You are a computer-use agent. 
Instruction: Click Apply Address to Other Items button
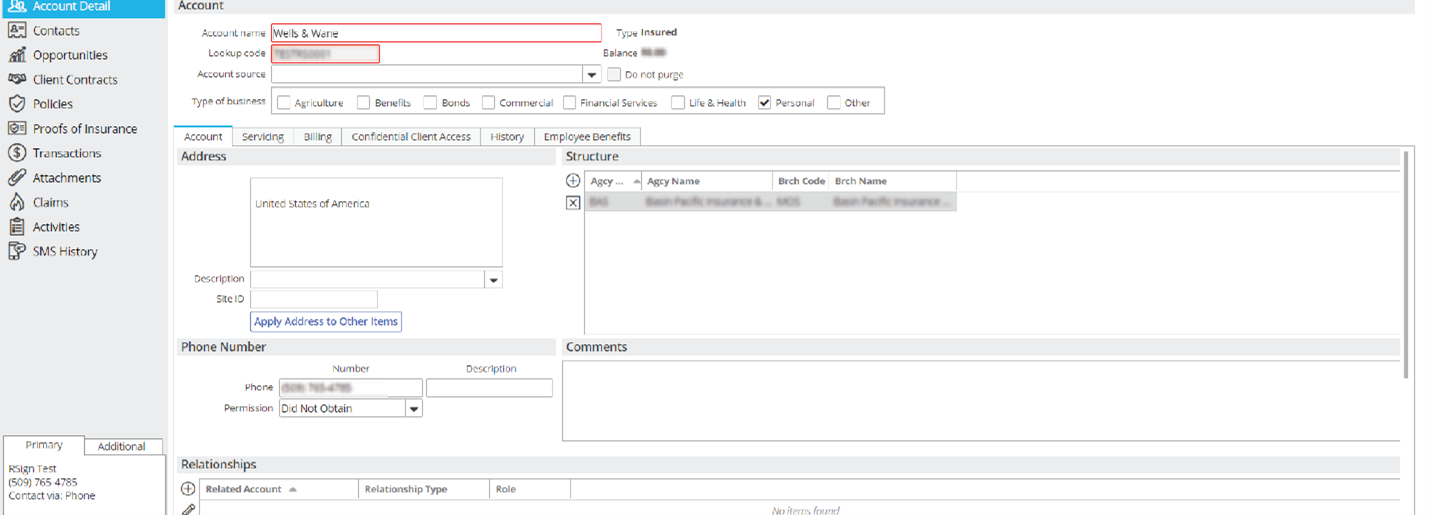326,322
